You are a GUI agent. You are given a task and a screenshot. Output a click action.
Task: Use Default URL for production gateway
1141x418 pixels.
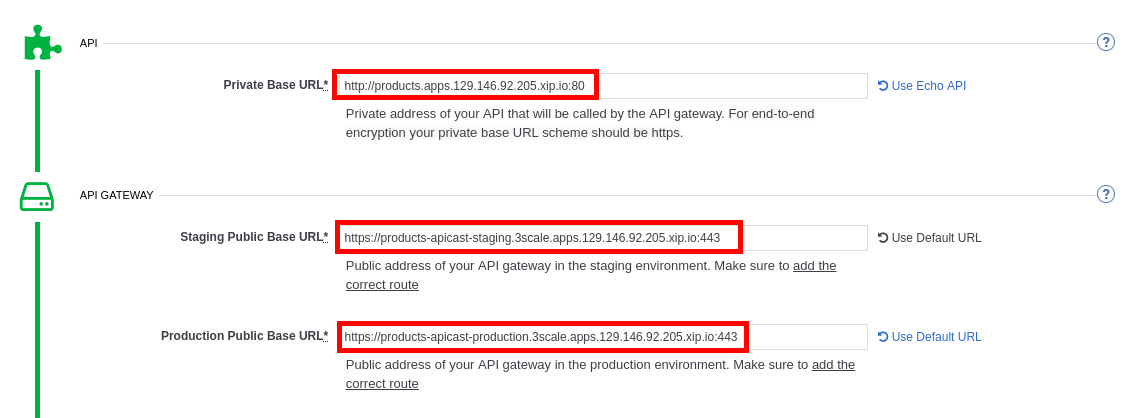click(936, 337)
